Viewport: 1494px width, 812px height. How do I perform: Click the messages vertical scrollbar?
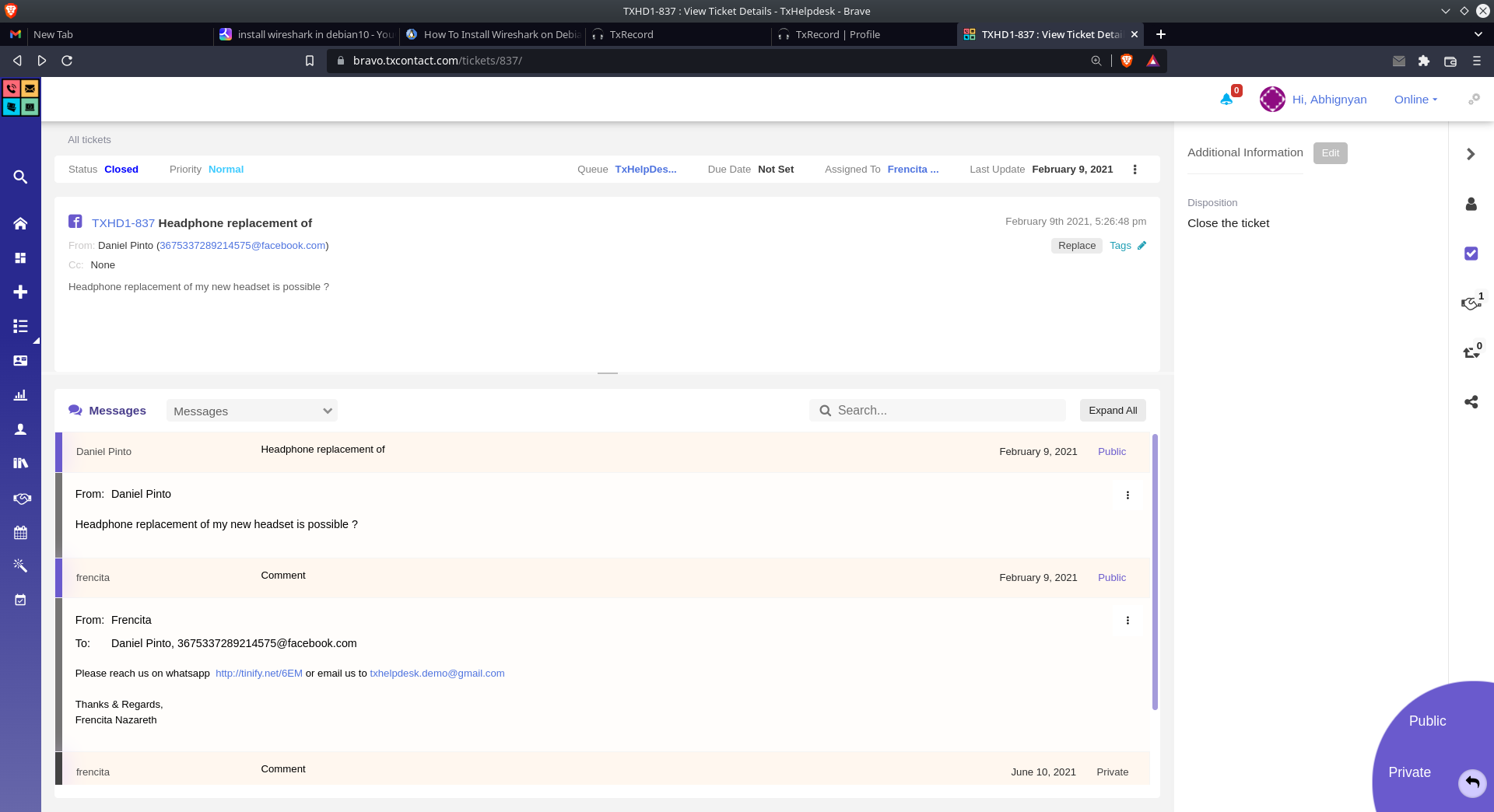coord(1155,572)
